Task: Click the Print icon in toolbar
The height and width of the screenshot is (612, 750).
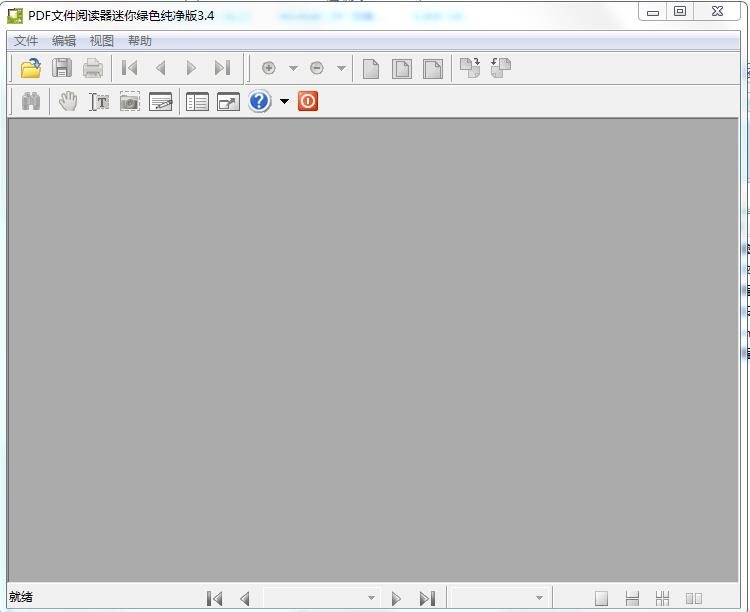Action: click(93, 68)
